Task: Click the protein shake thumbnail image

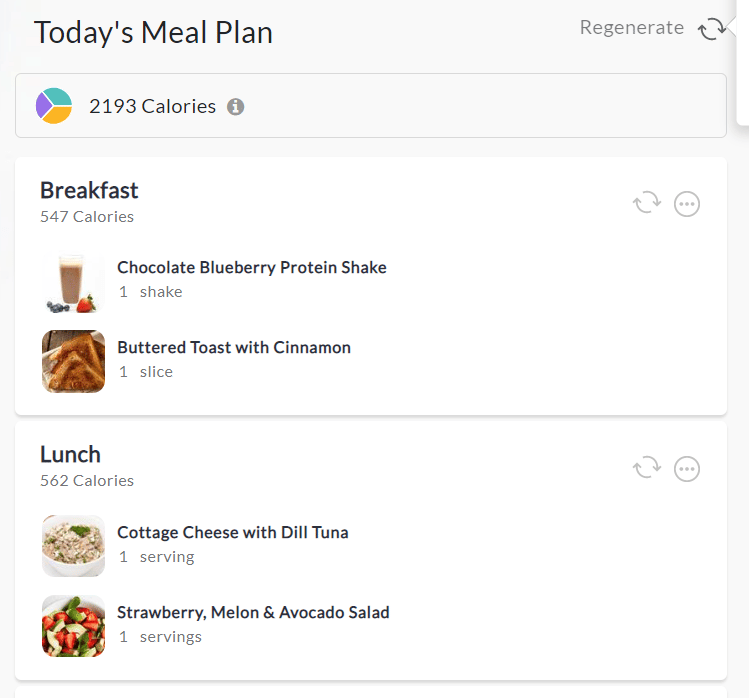Action: tap(73, 282)
